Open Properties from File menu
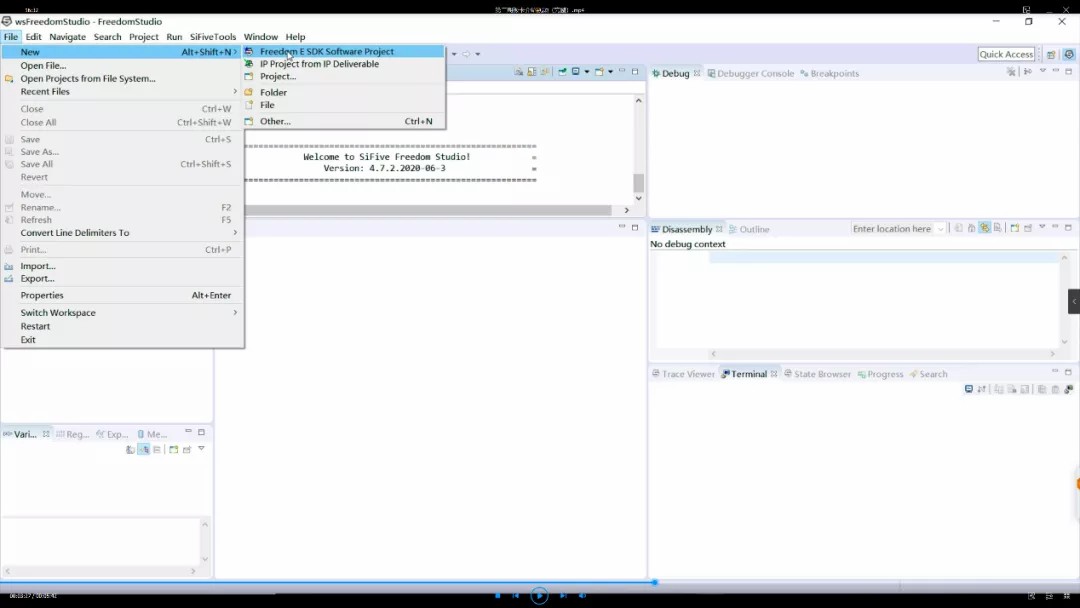This screenshot has width=1080, height=608. pos(122,295)
